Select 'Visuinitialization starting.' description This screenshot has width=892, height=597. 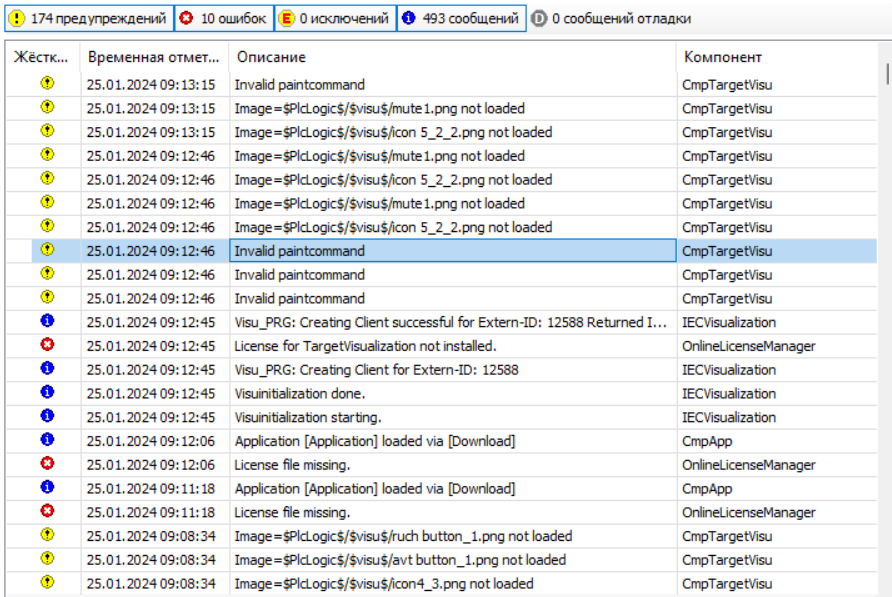(308, 418)
